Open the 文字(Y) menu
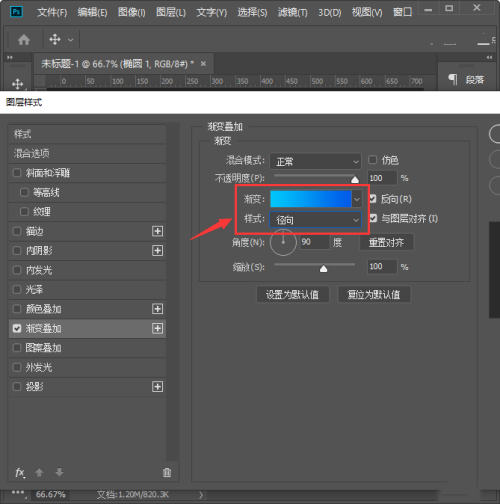 (212, 13)
